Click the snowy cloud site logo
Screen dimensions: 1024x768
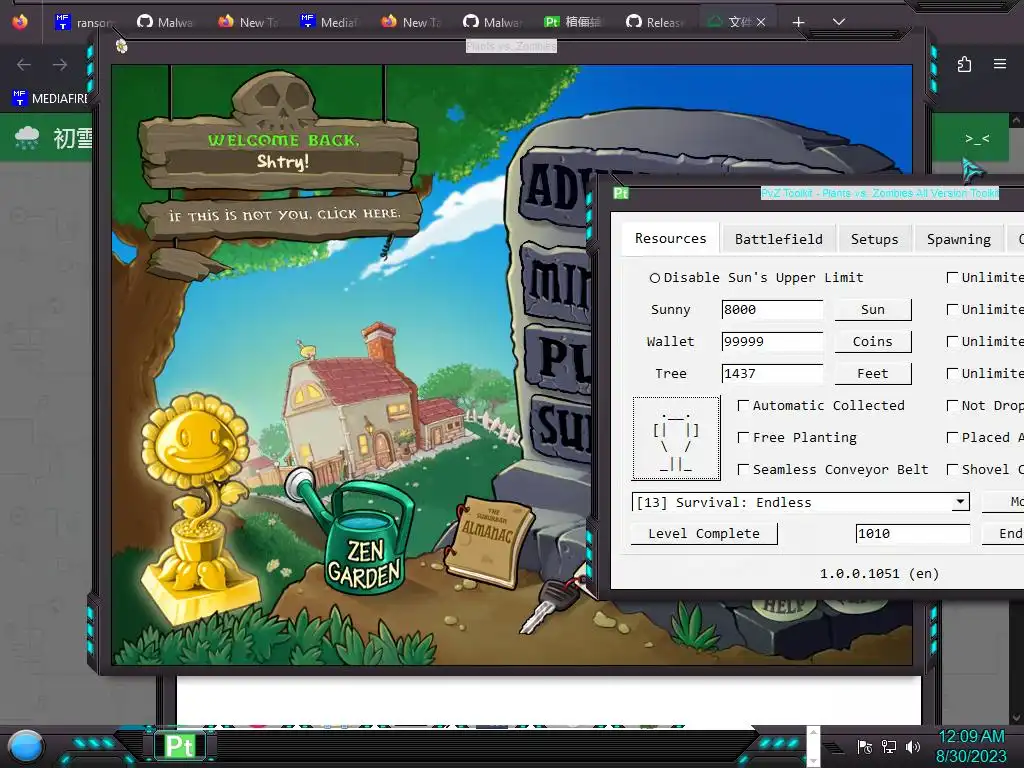27,138
